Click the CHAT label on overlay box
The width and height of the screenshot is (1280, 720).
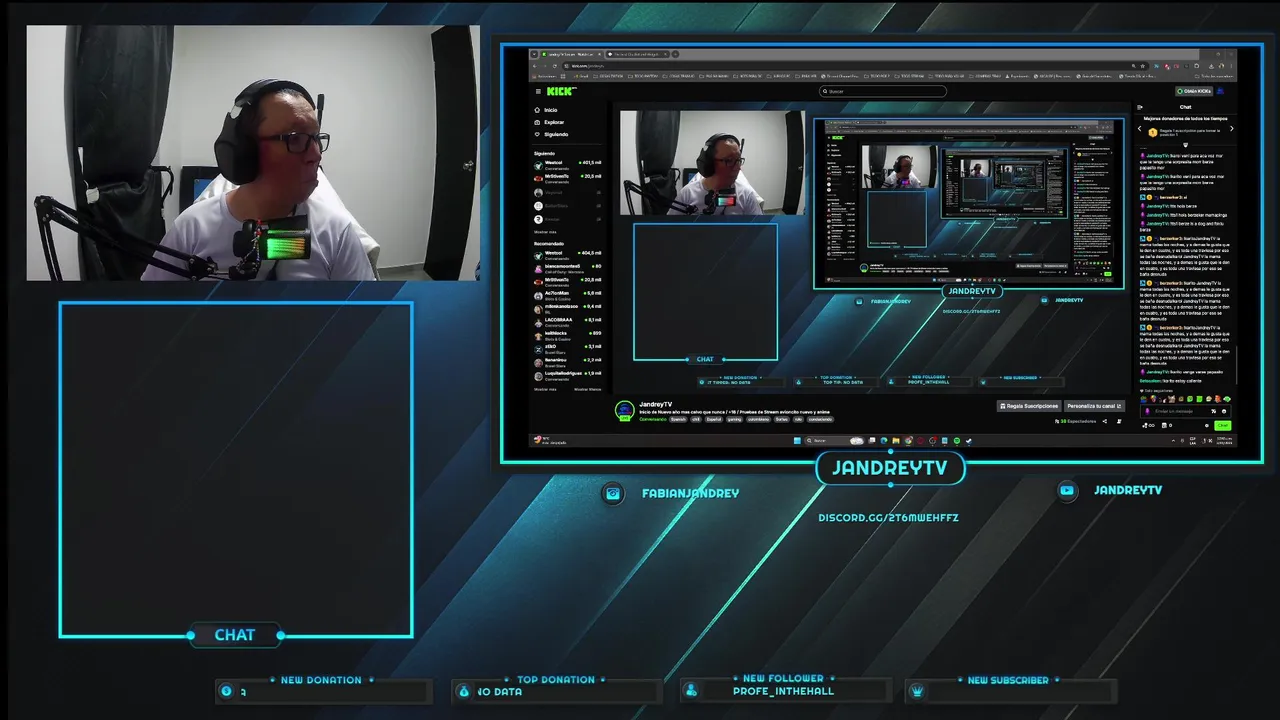click(x=234, y=635)
